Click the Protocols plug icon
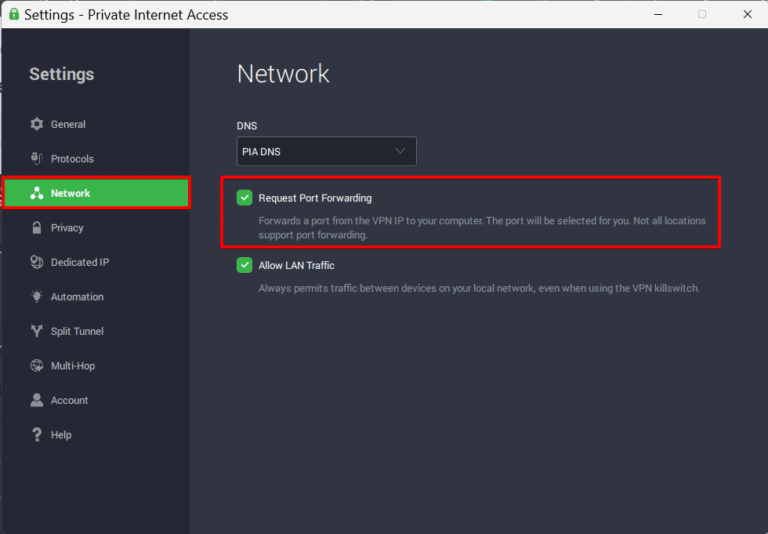The height and width of the screenshot is (534, 768). tap(37, 158)
